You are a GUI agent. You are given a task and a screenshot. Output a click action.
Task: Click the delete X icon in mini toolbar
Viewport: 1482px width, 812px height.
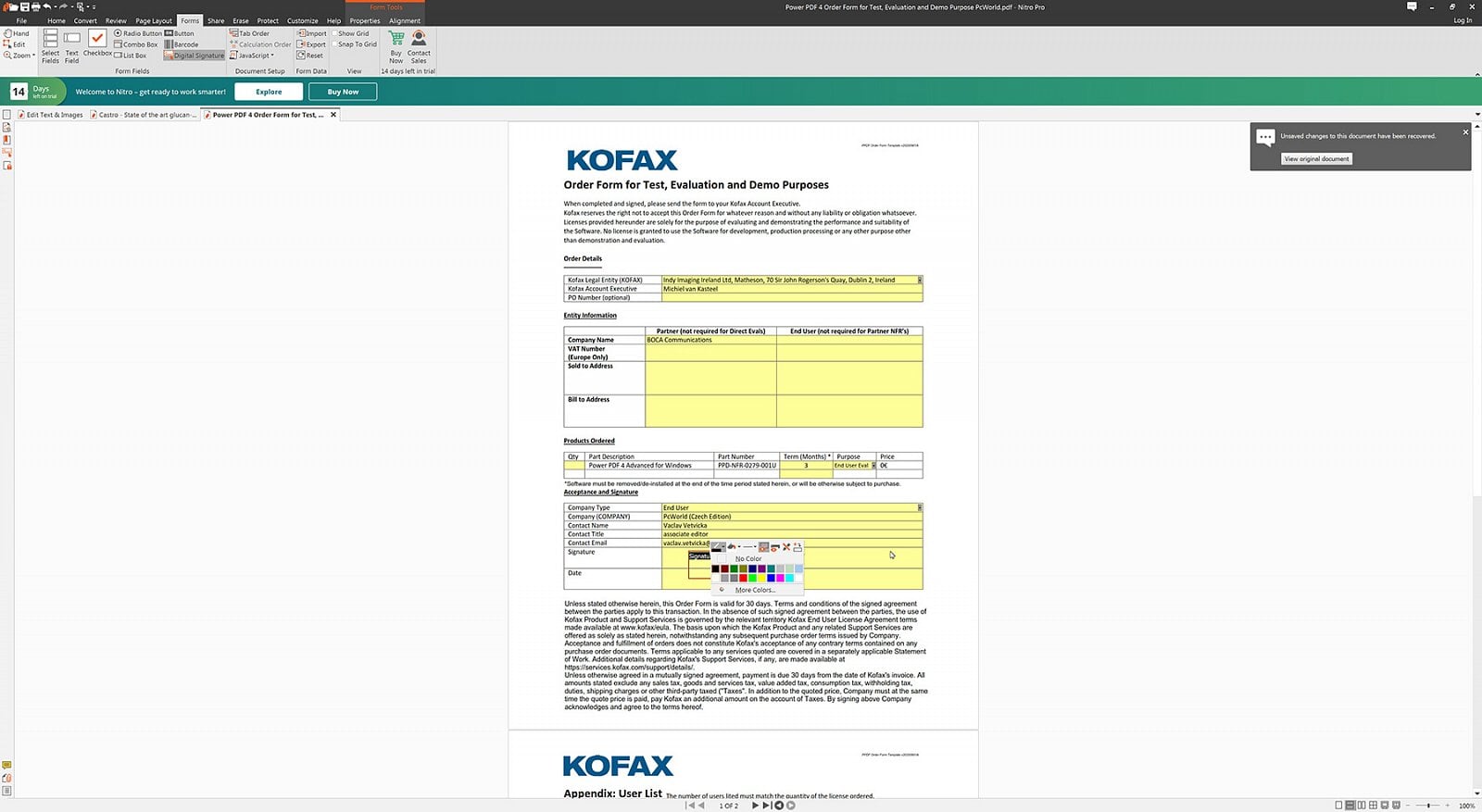(x=786, y=547)
